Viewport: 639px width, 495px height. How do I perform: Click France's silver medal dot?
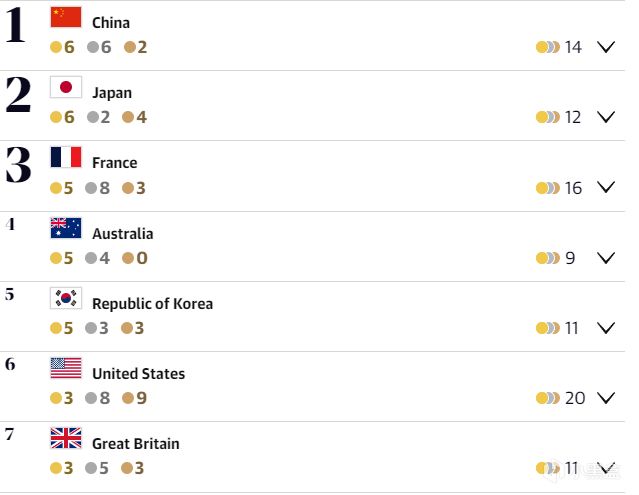pyautogui.click(x=92, y=187)
